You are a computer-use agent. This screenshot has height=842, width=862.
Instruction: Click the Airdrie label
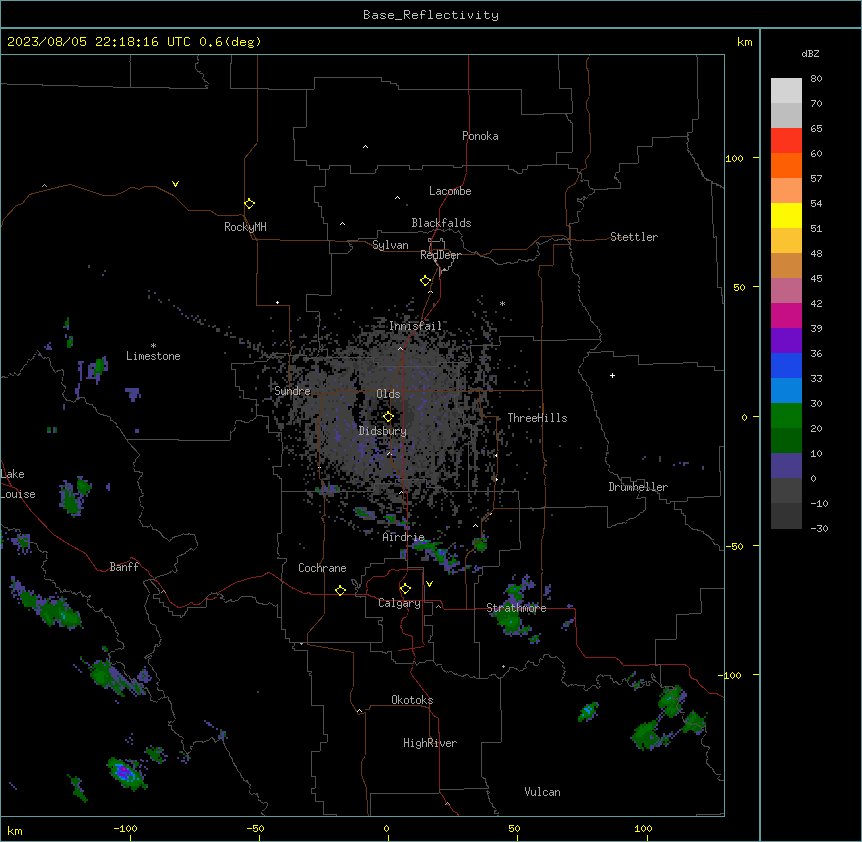tap(404, 537)
